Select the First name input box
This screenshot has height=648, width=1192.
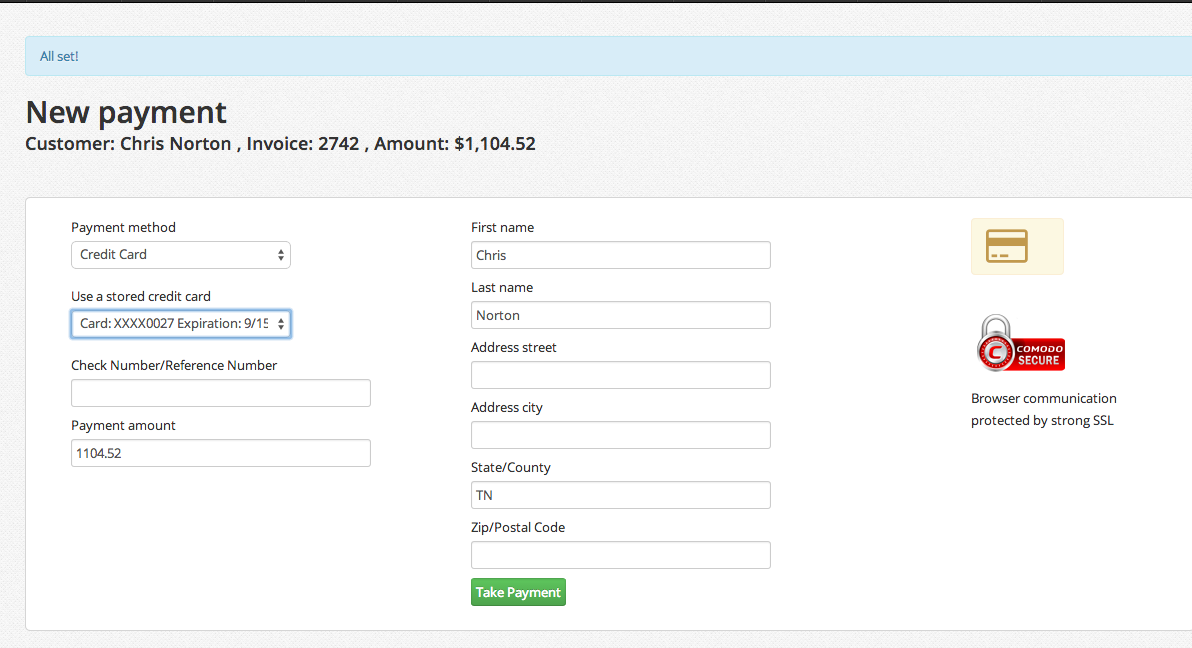coord(620,255)
